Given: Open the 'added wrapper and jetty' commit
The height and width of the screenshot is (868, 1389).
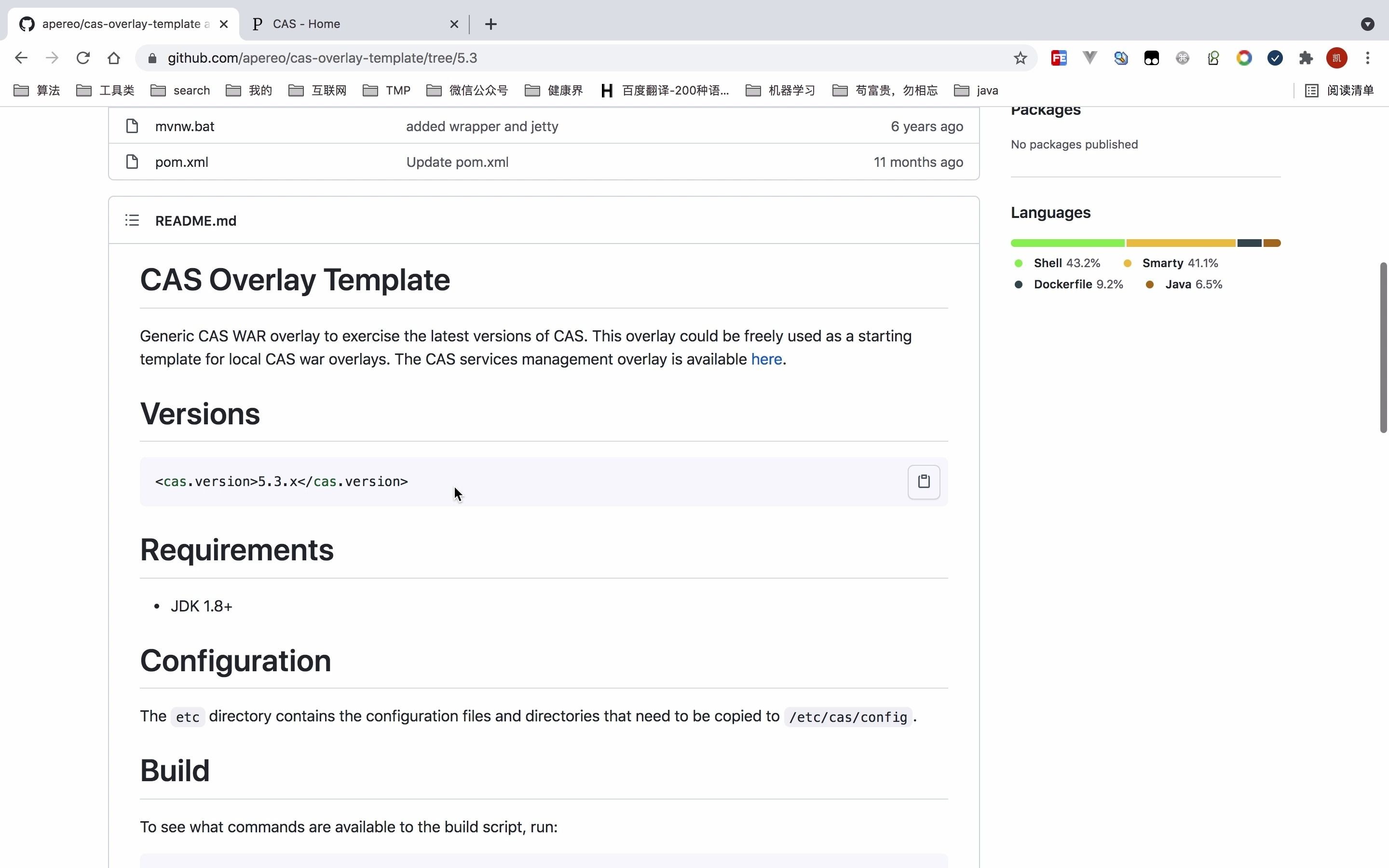Looking at the screenshot, I should click(x=482, y=126).
